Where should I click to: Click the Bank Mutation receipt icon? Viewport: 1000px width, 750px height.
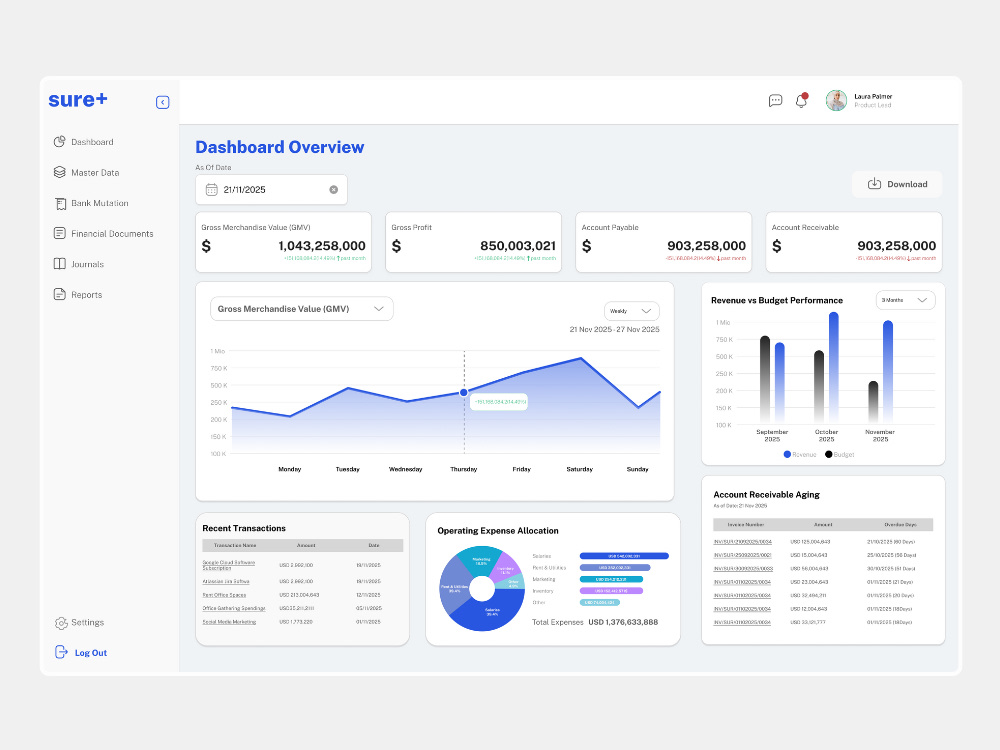[x=60, y=203]
